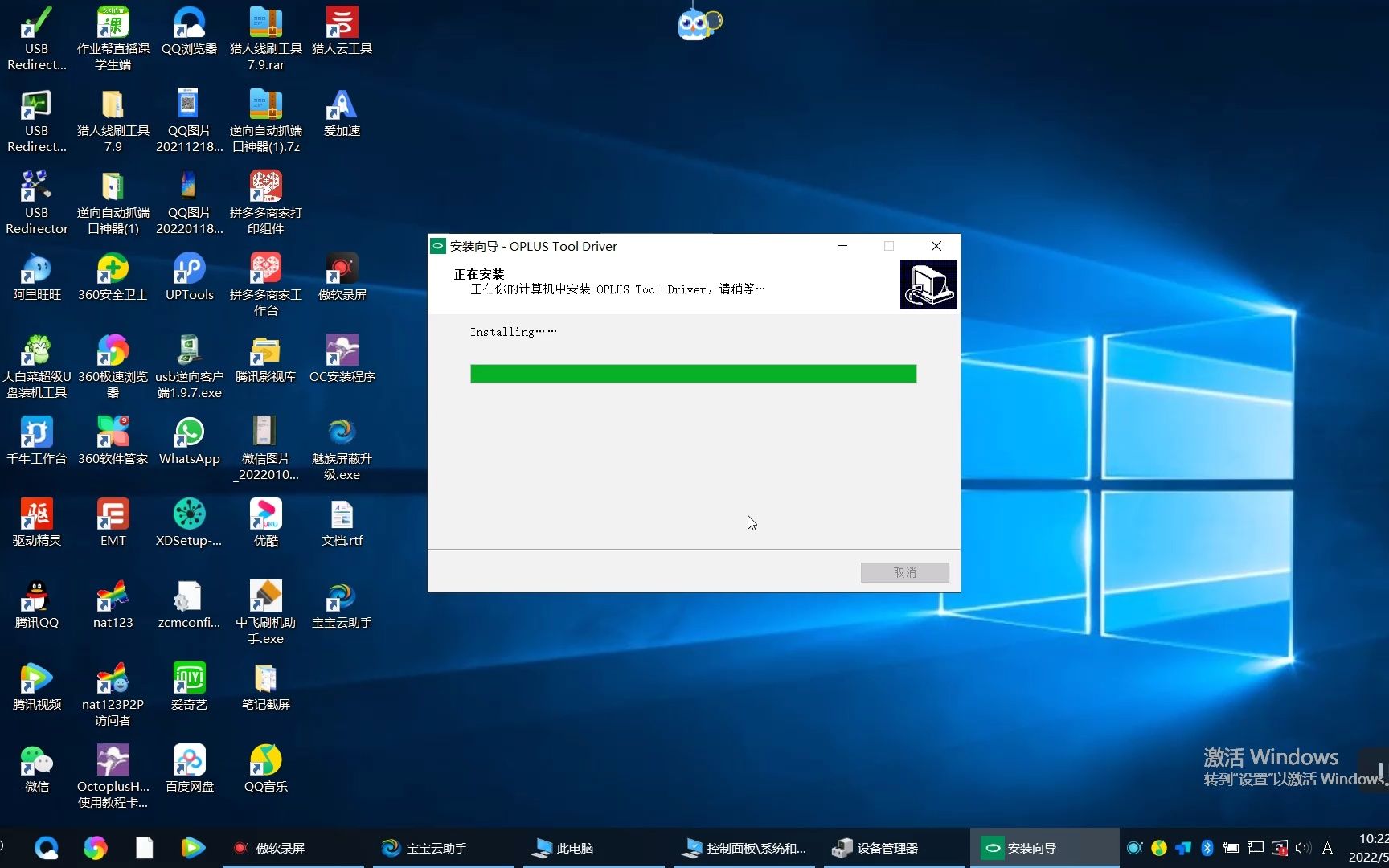
Task: Open the 爱奇艺 desktop shortcut
Action: click(189, 687)
